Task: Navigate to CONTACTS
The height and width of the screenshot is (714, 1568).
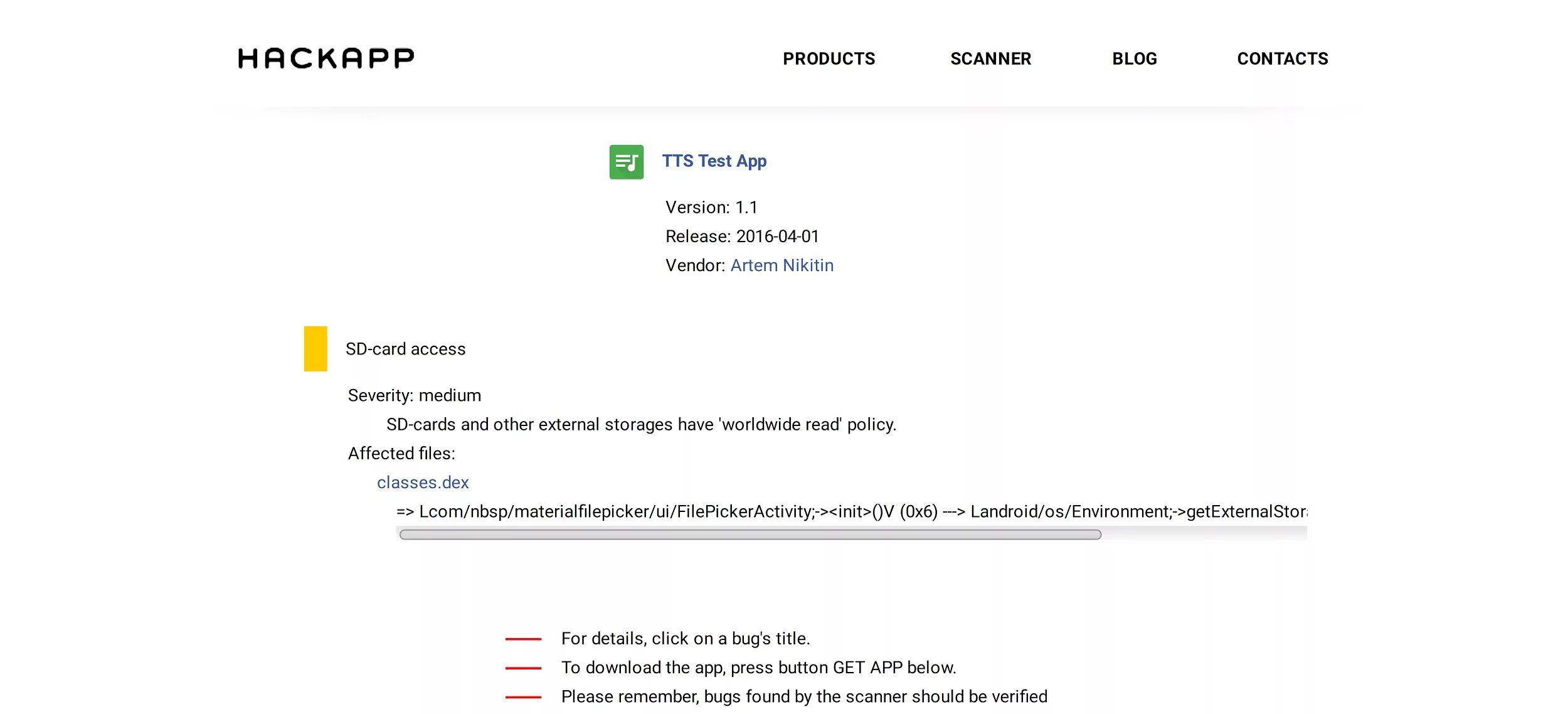Action: (1282, 59)
